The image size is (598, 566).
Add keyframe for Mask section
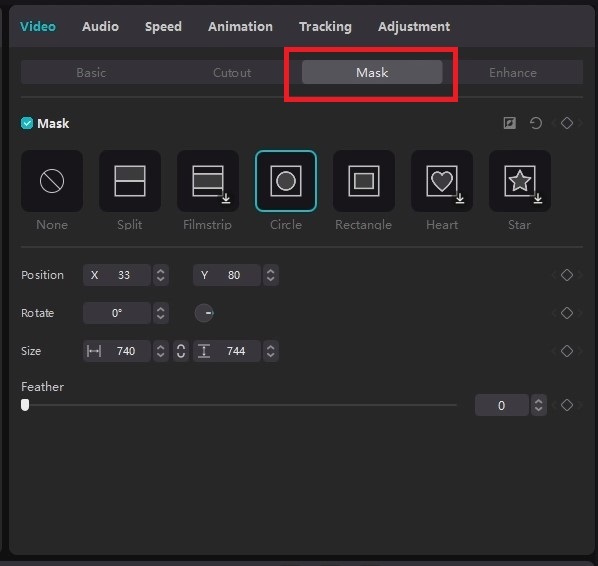click(x=567, y=123)
